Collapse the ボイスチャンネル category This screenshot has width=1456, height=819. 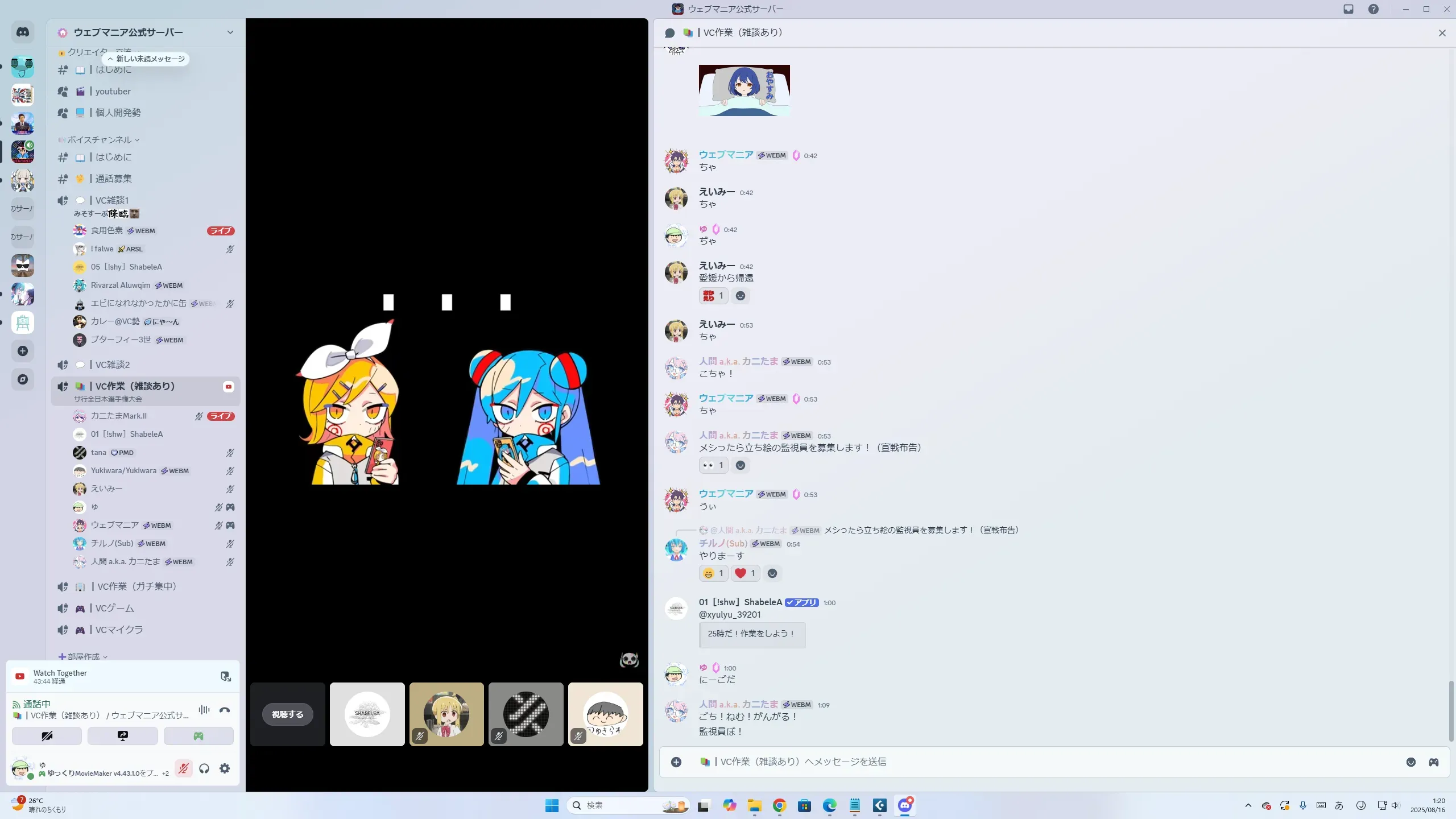tap(100, 140)
